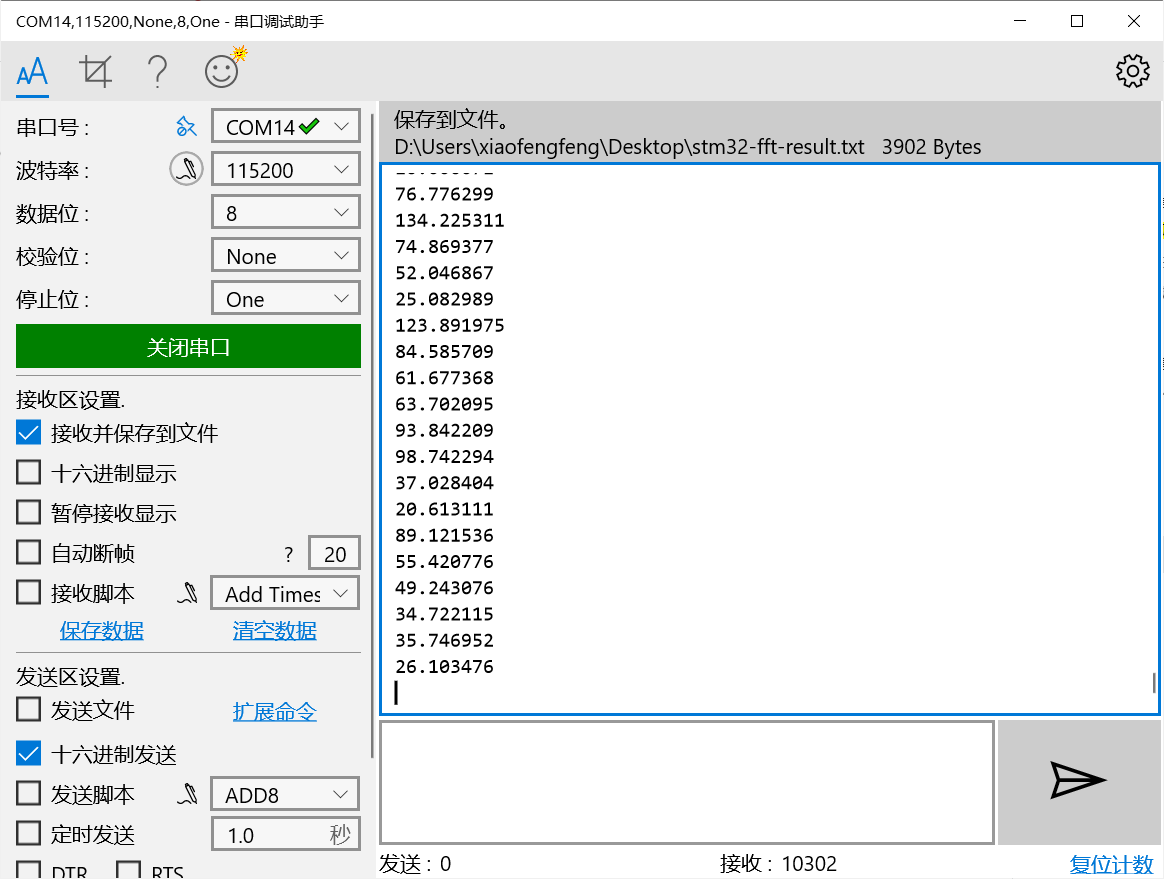Image resolution: width=1164 pixels, height=879 pixels.
Task: Open the stop bits One dropdown
Action: coord(285,297)
